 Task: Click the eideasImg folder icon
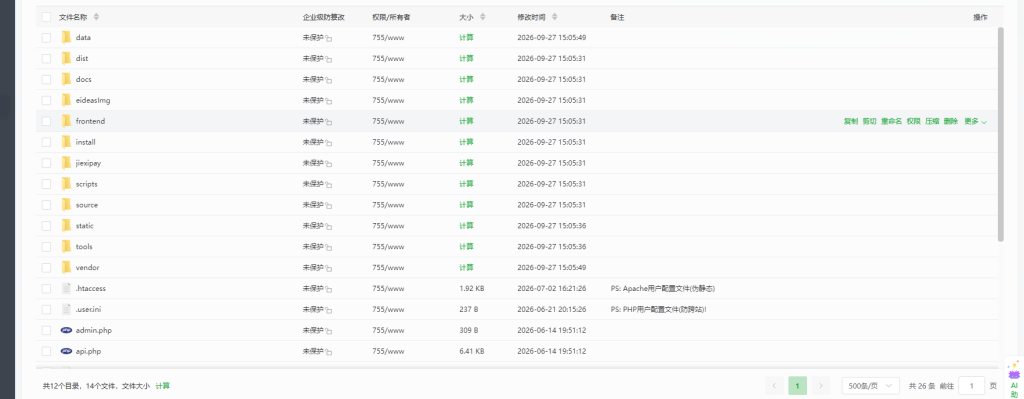pyautogui.click(x=66, y=100)
